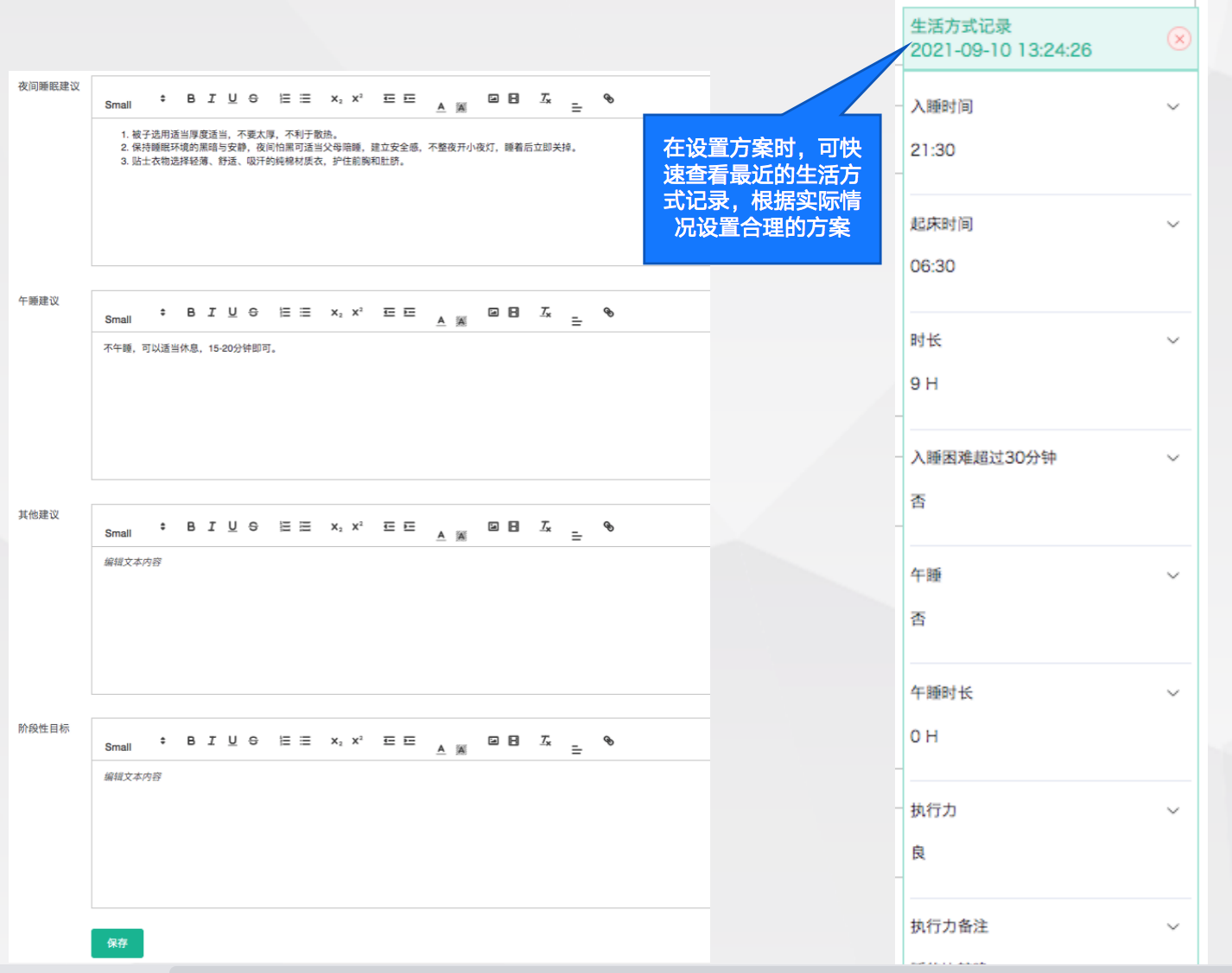Toggle bold in stage goal (阶段性目标) editor

(x=191, y=741)
